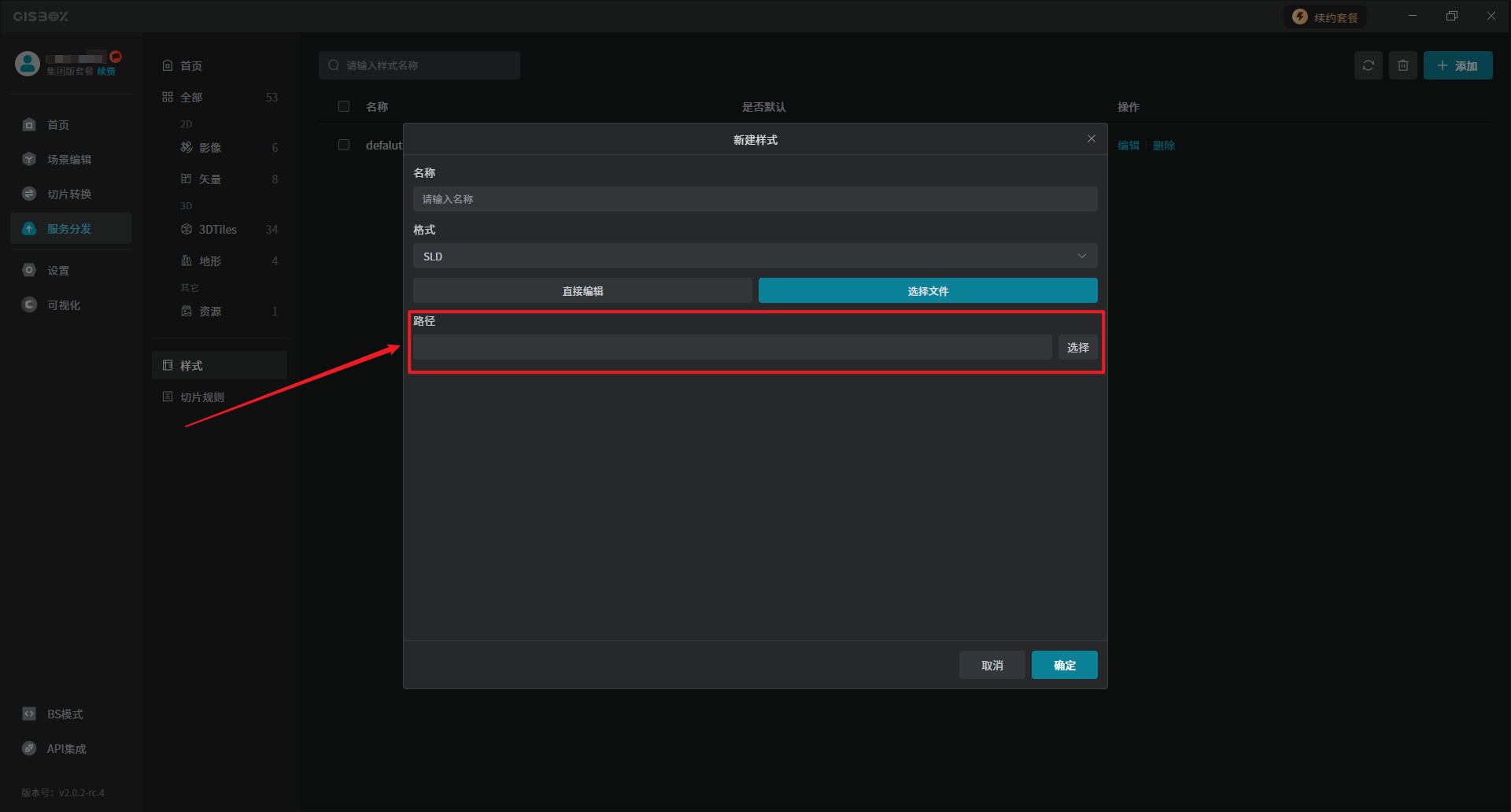Image resolution: width=1511 pixels, height=812 pixels.
Task: Click the 选择 button beside the path field
Action: [x=1077, y=347]
